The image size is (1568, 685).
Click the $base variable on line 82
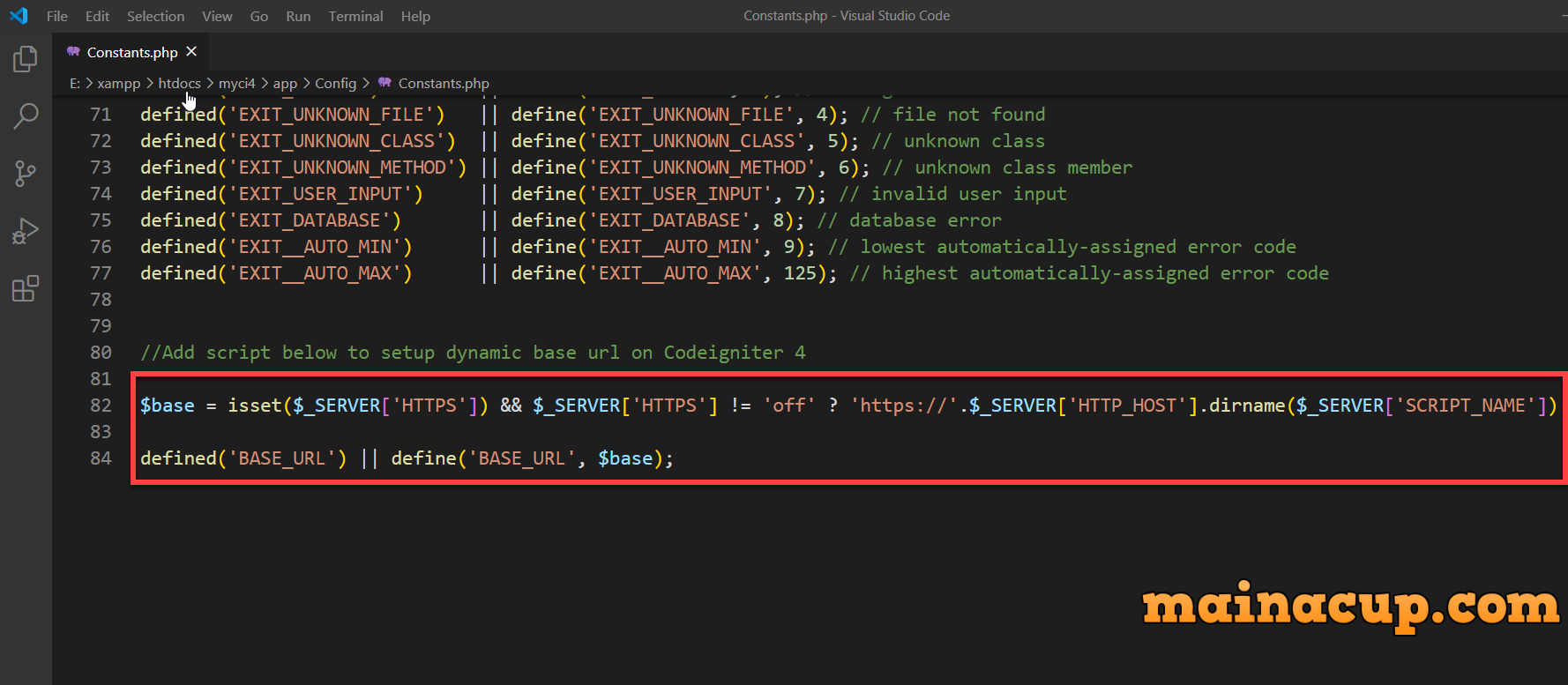pos(168,406)
